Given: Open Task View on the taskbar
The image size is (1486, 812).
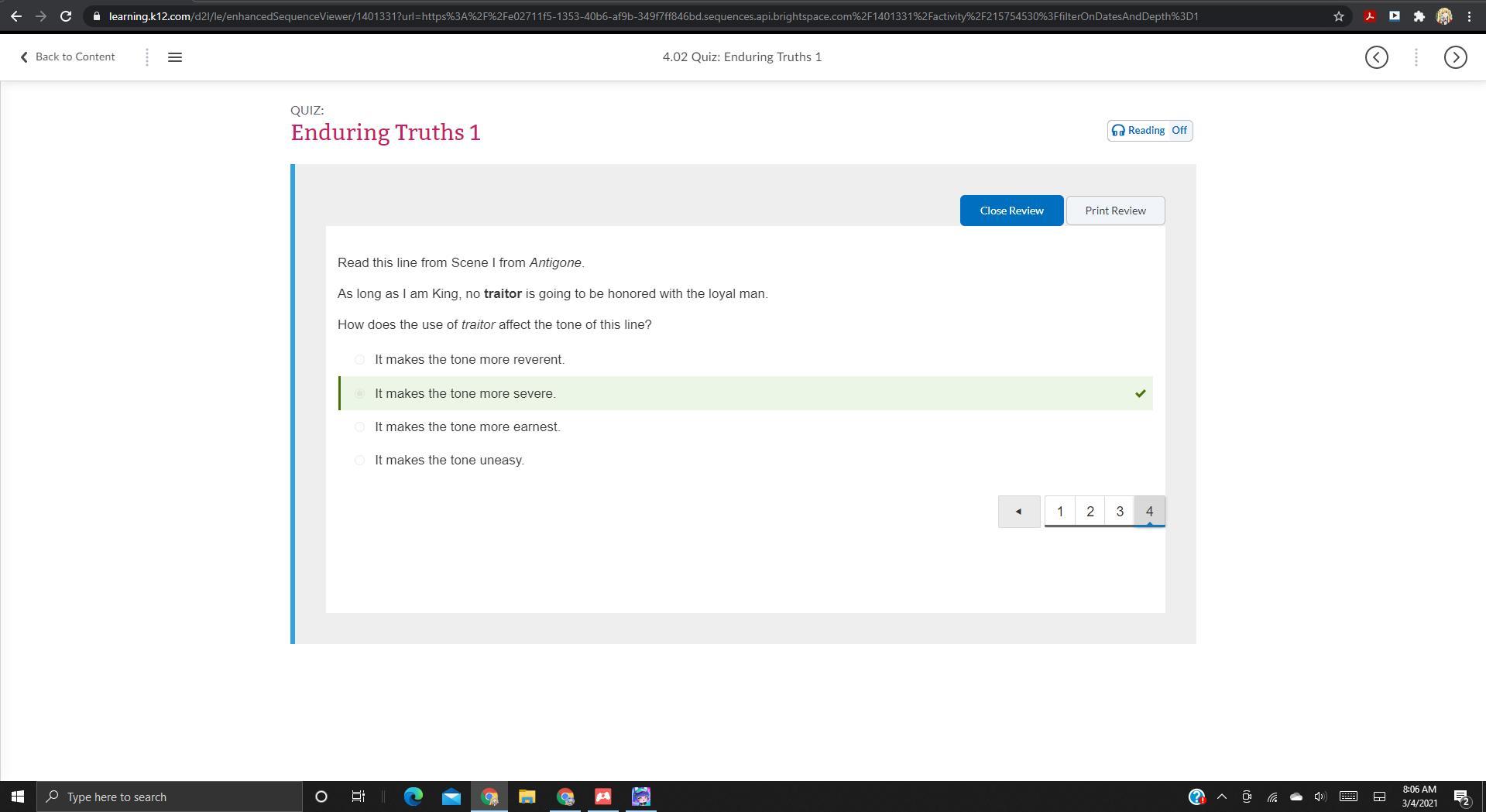Looking at the screenshot, I should pyautogui.click(x=359, y=797).
